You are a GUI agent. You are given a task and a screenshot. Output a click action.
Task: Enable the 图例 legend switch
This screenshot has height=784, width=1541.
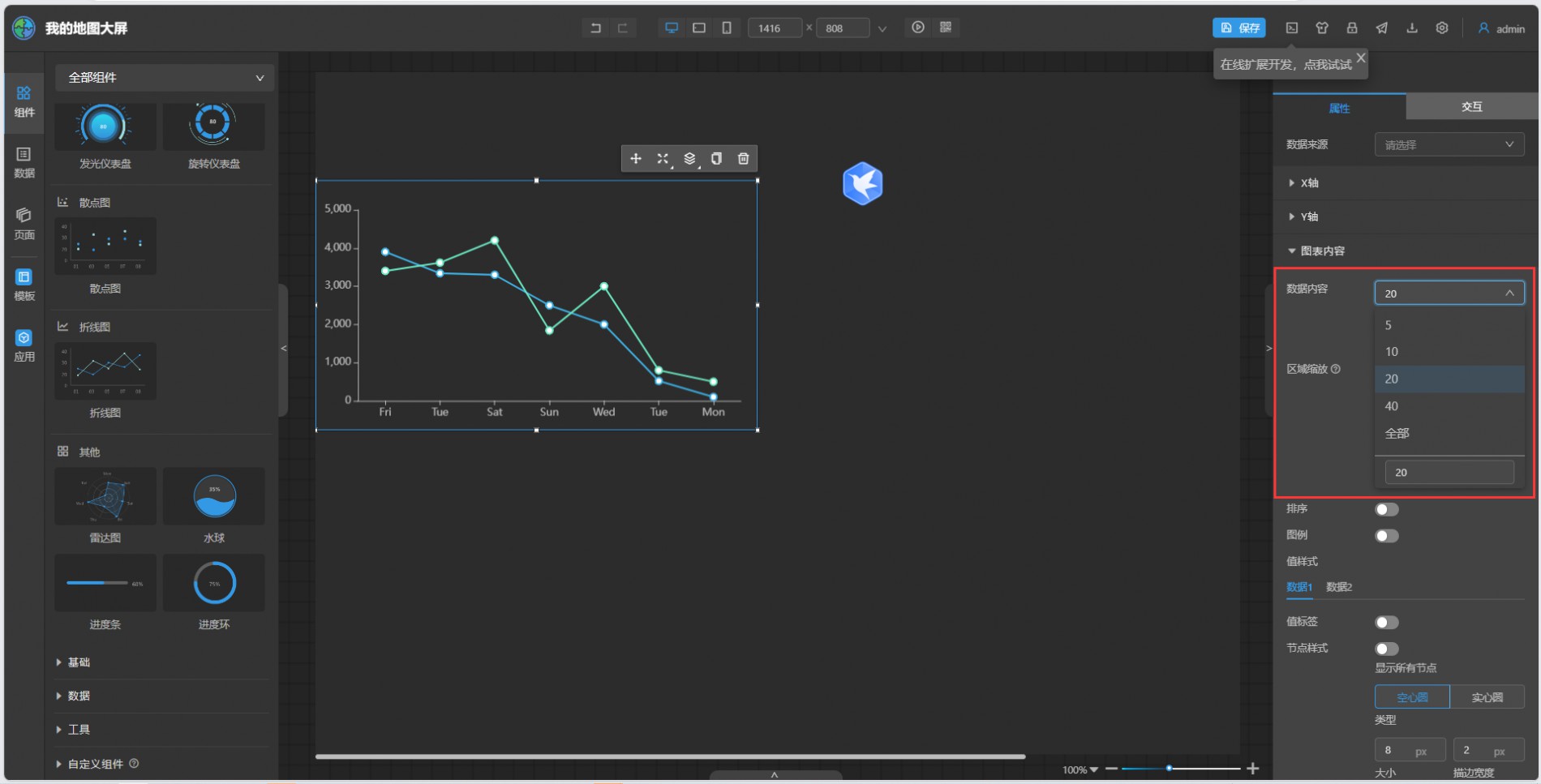pos(1386,536)
